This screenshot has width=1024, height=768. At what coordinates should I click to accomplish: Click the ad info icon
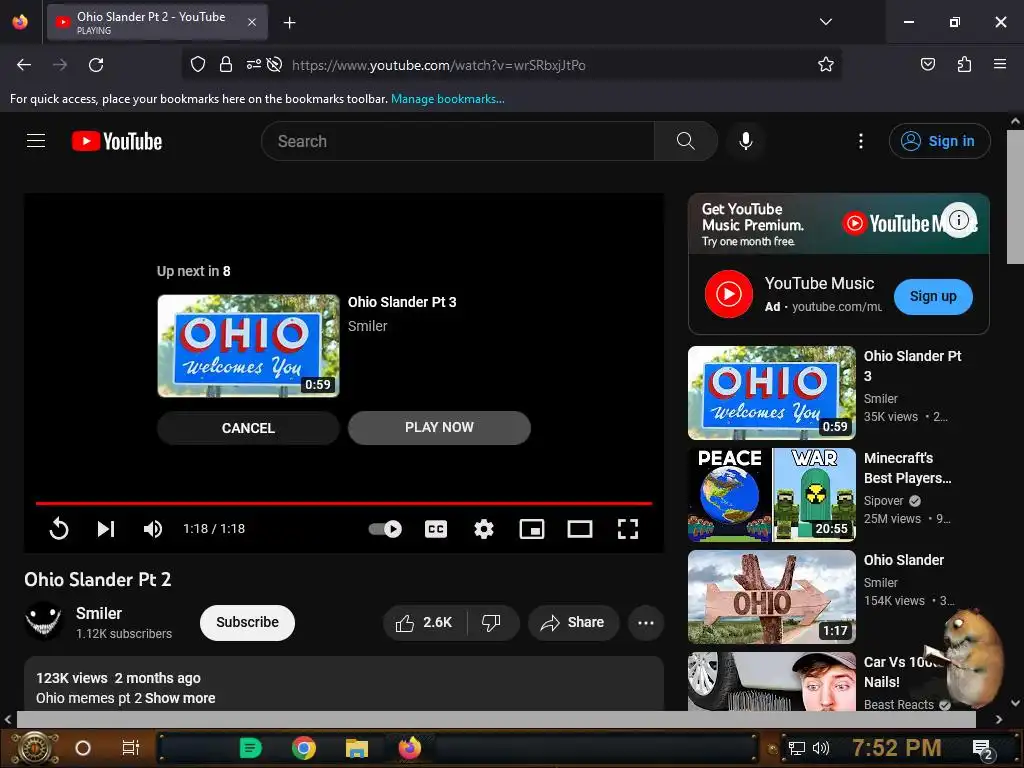958,220
